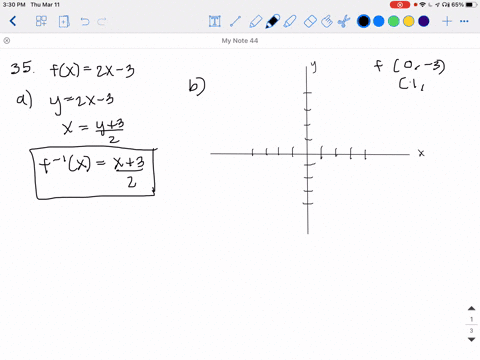Image resolution: width=480 pixels, height=360 pixels.
Task: Add a new page icon
Action: [64, 22]
